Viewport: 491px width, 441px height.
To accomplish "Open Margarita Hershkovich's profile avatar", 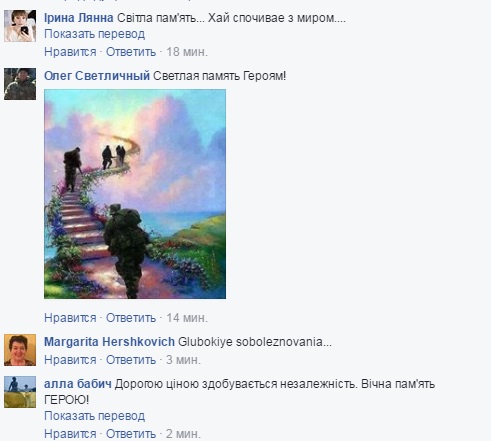I will tap(20, 350).
